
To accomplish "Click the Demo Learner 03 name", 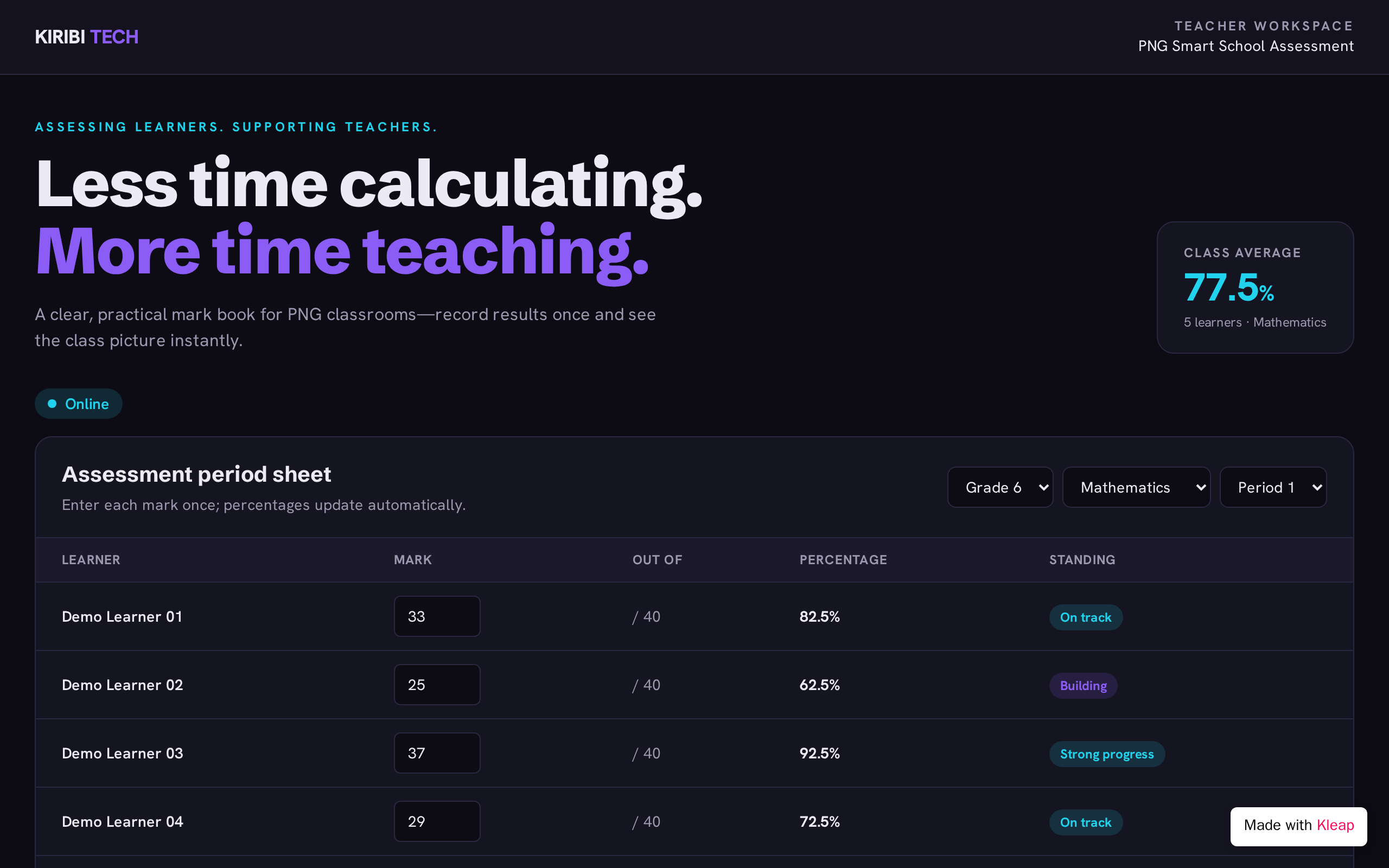I will click(x=122, y=753).
